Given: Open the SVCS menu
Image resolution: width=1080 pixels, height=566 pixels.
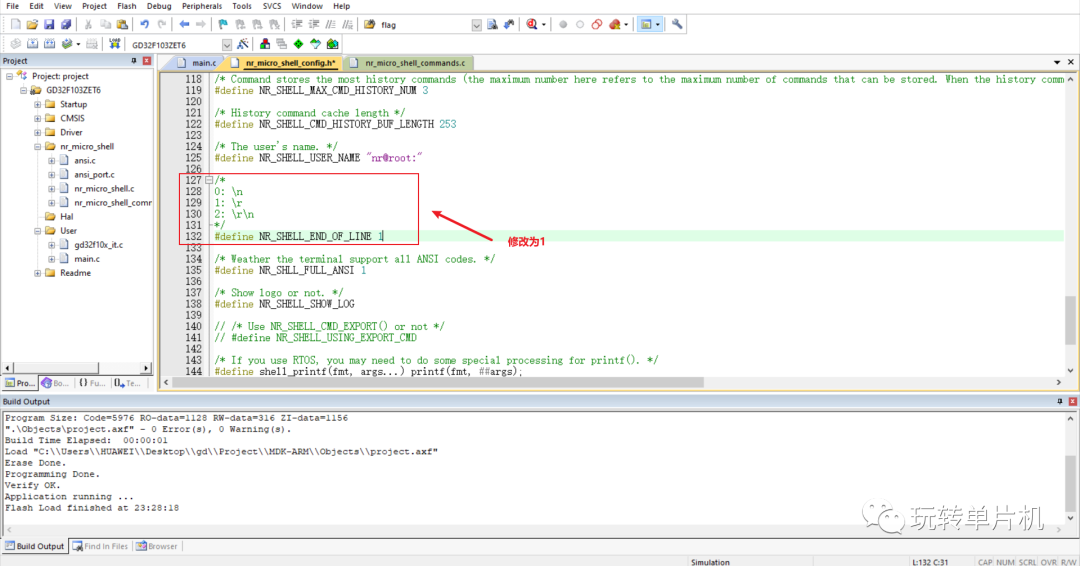Looking at the screenshot, I should (x=272, y=6).
